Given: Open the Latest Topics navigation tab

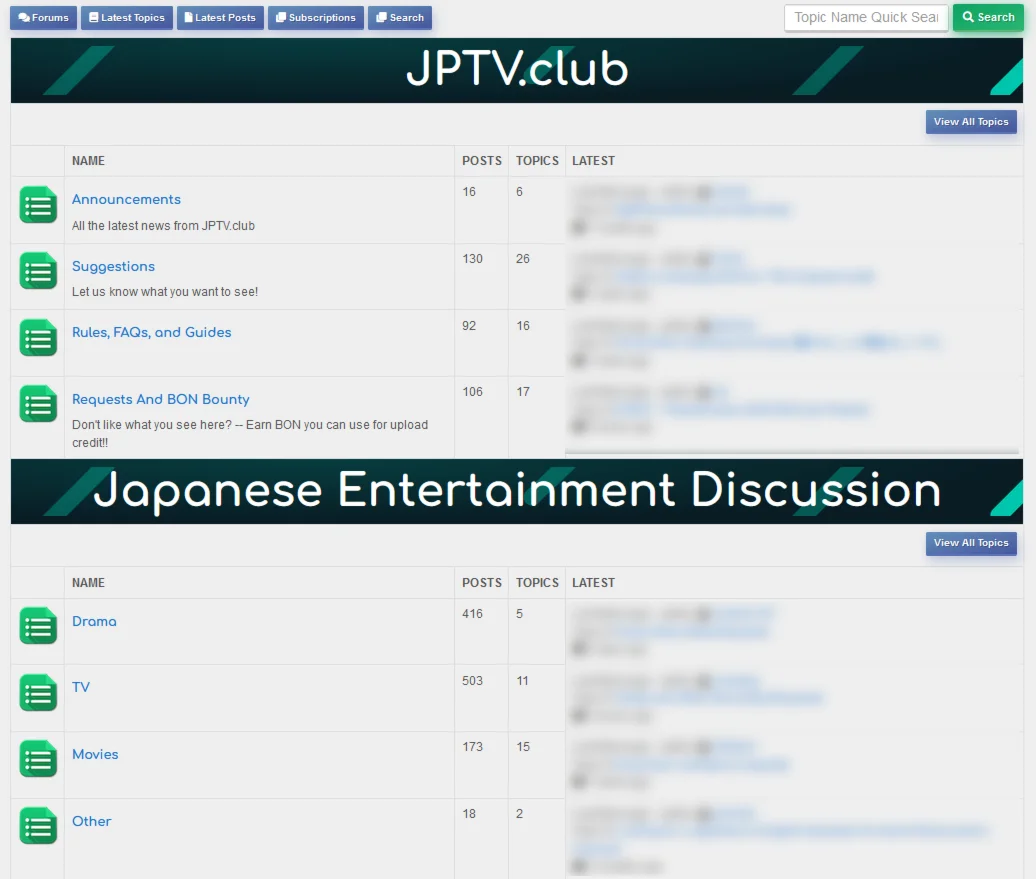Looking at the screenshot, I should coord(127,18).
